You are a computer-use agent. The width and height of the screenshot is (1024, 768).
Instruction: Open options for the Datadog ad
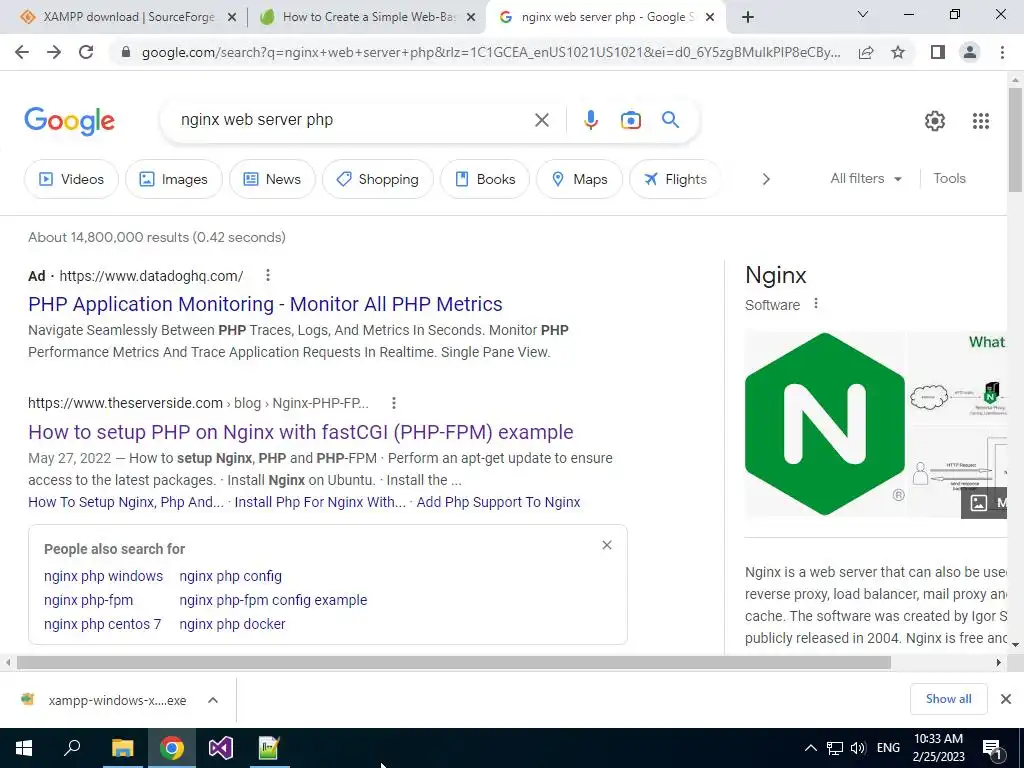click(x=268, y=276)
